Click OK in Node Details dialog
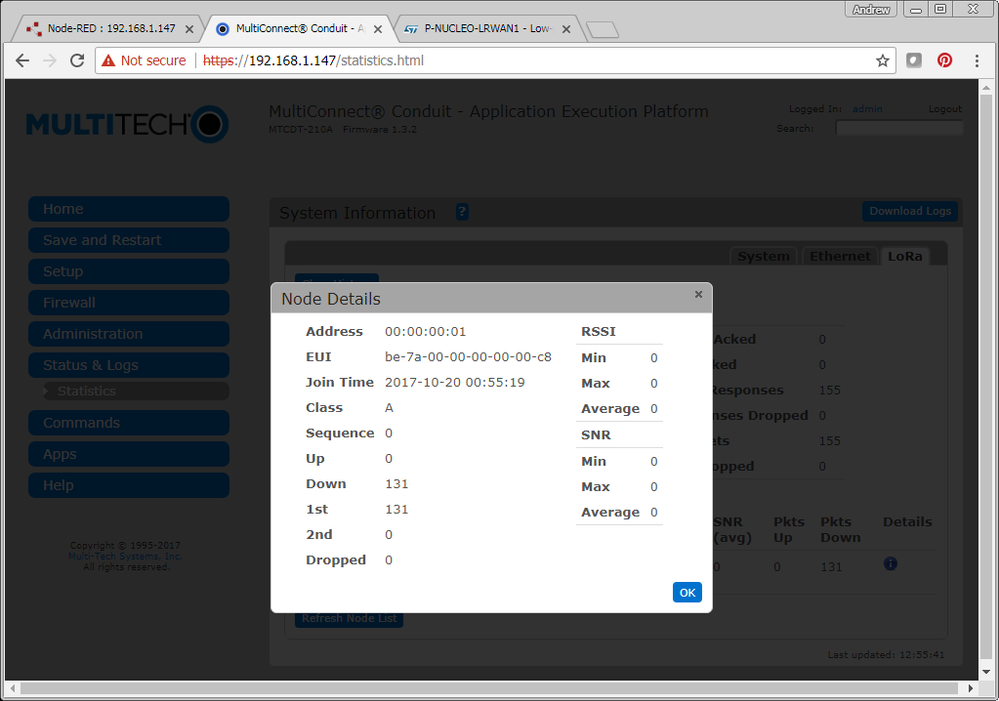The height and width of the screenshot is (701, 999). [x=687, y=592]
